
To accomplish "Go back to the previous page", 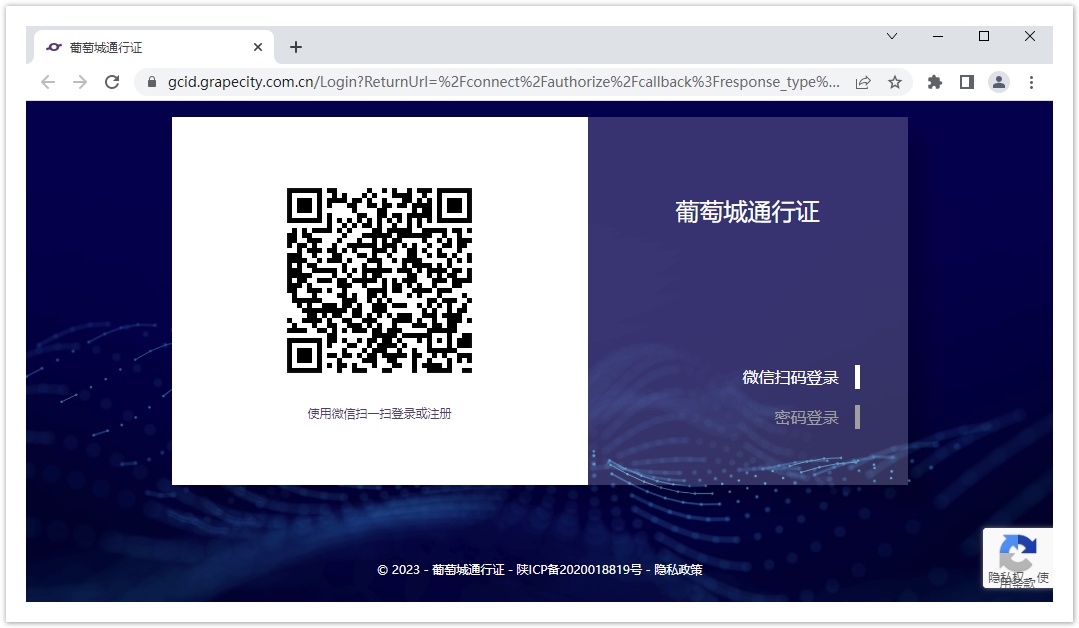I will (x=47, y=83).
